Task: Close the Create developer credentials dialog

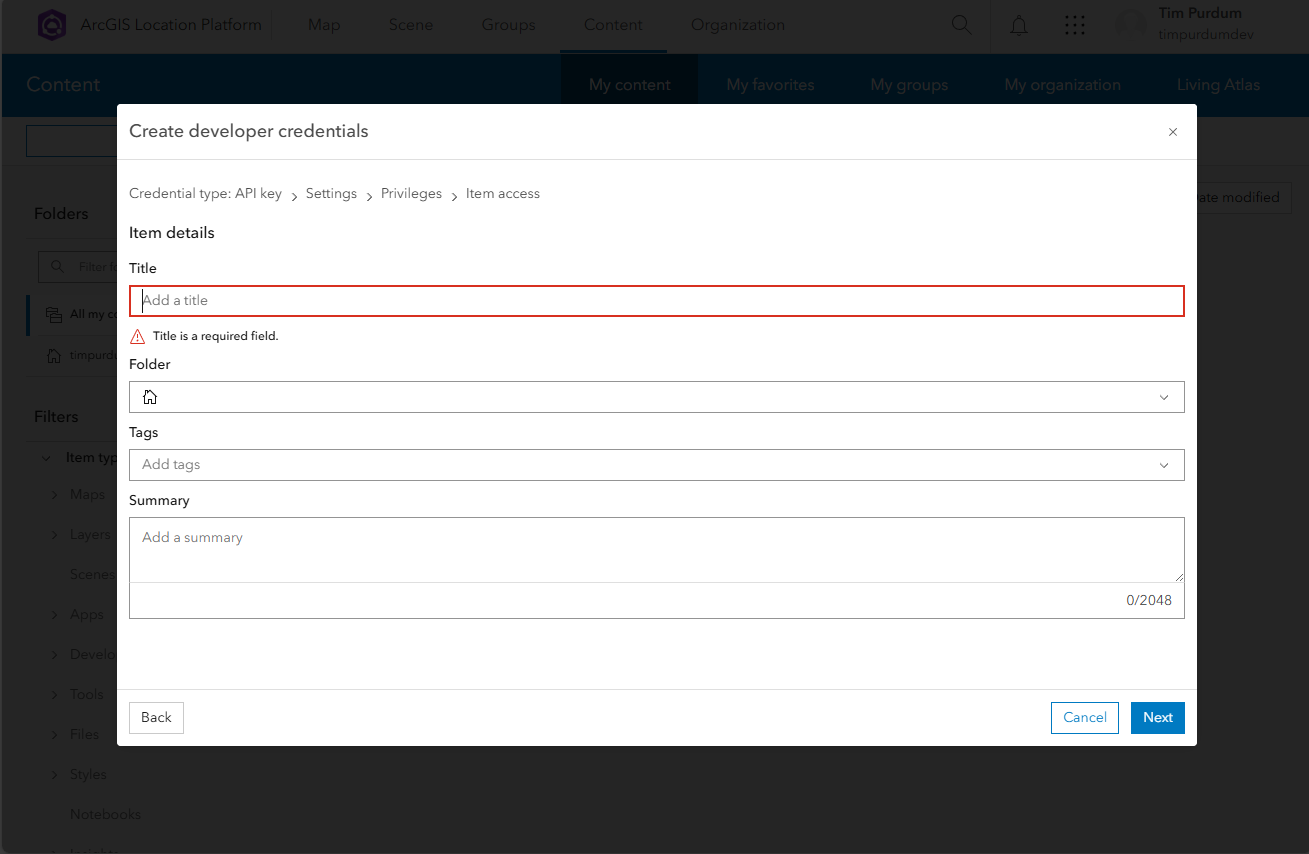Action: click(1173, 132)
